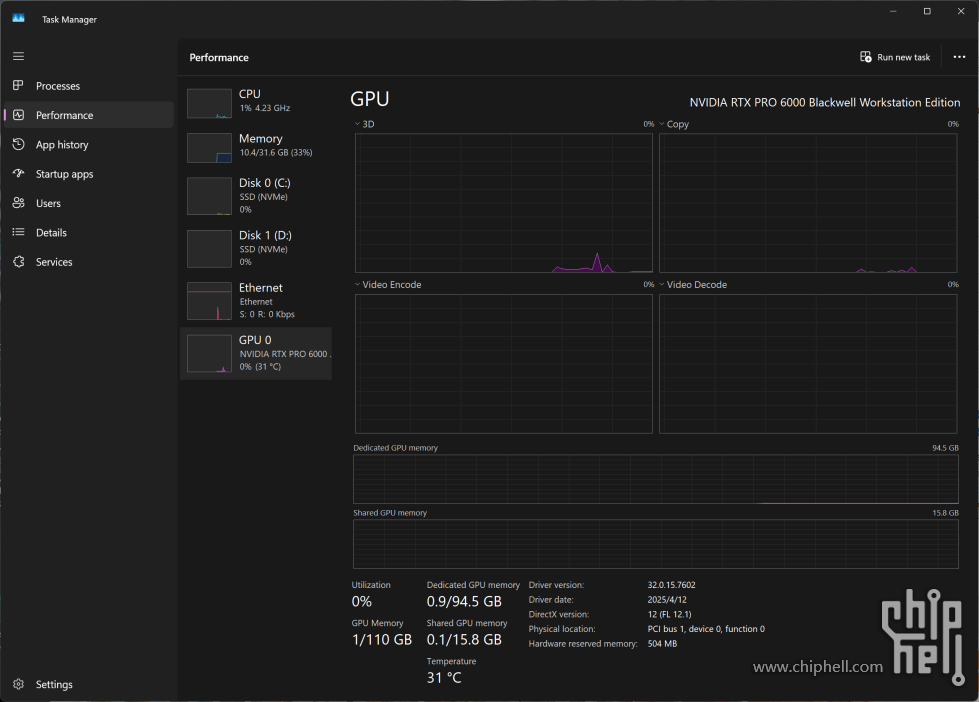Run a new task
The width and height of the screenshot is (979, 702).
(895, 57)
